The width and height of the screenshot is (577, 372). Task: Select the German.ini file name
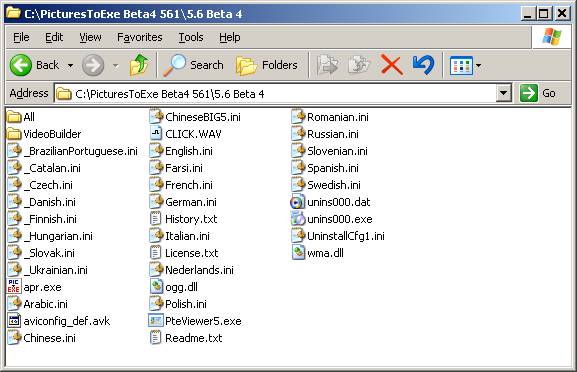pos(191,202)
